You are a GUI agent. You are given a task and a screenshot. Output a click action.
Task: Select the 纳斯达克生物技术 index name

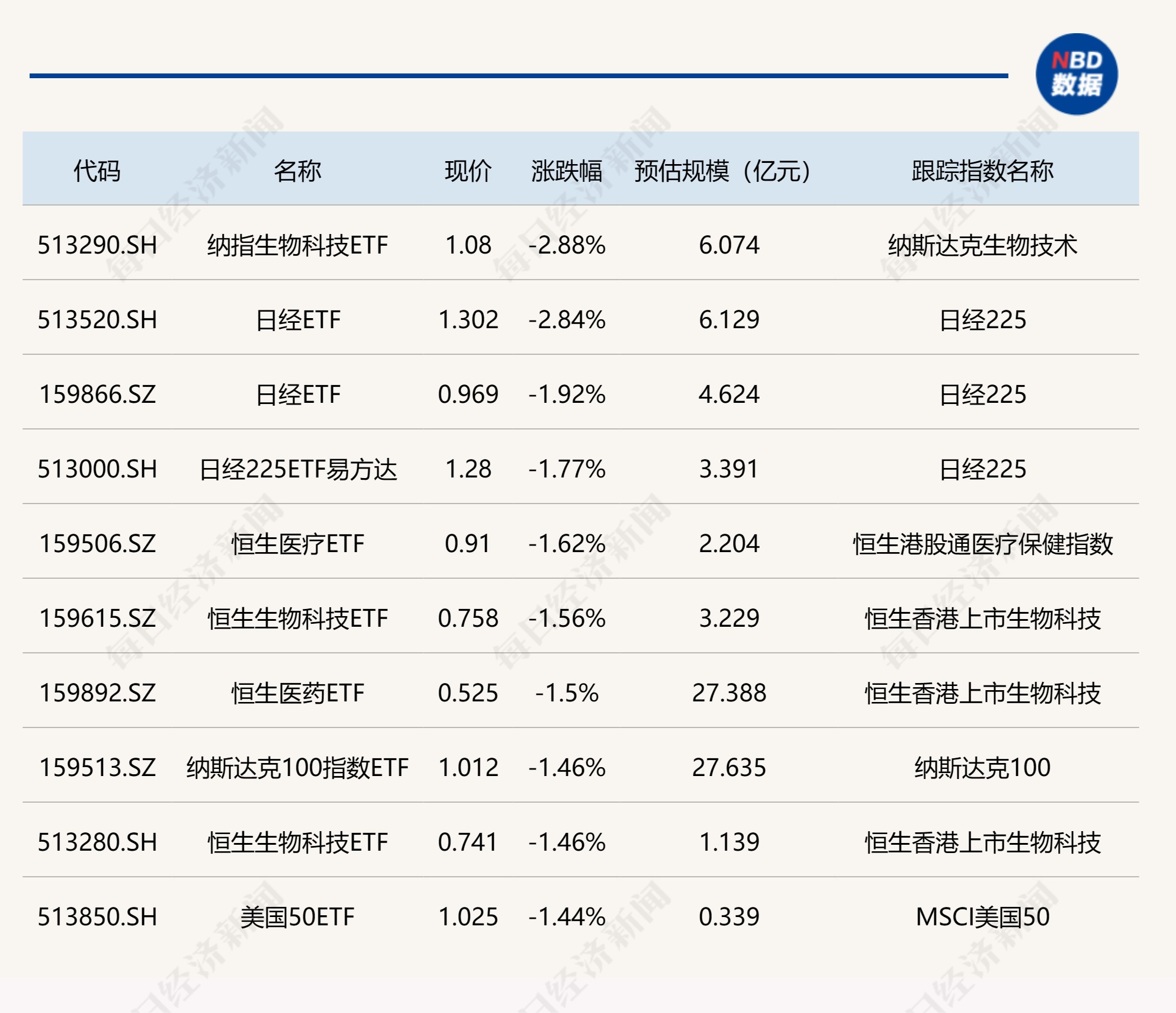coord(982,245)
